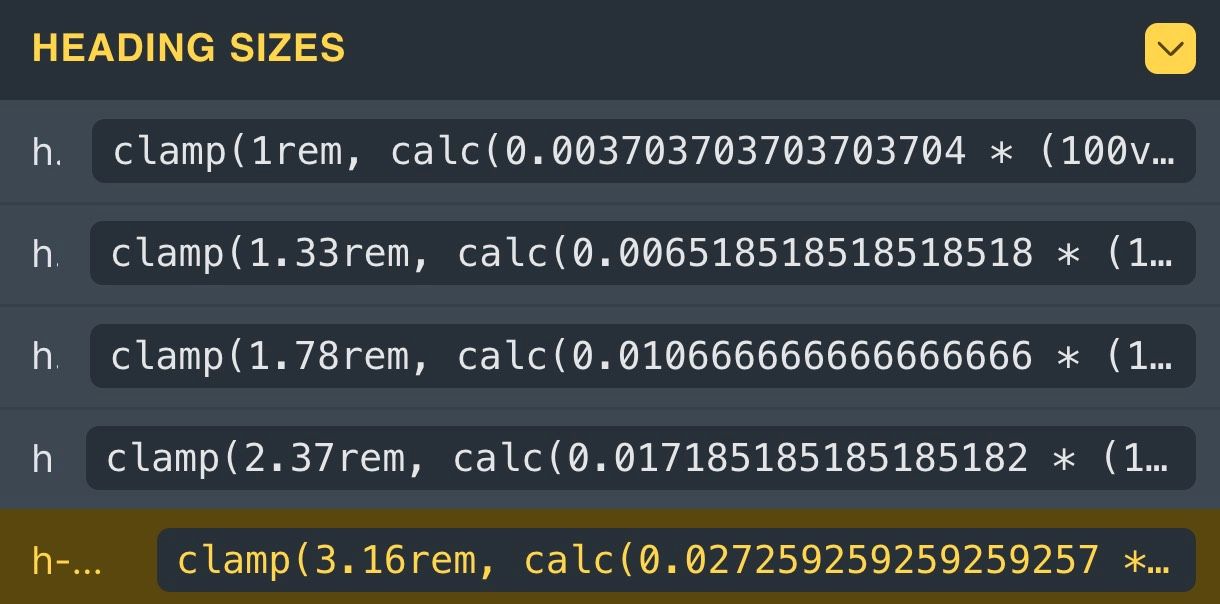Select the clamp(1.78rem value field
The height and width of the screenshot is (604, 1220).
[x=642, y=356]
